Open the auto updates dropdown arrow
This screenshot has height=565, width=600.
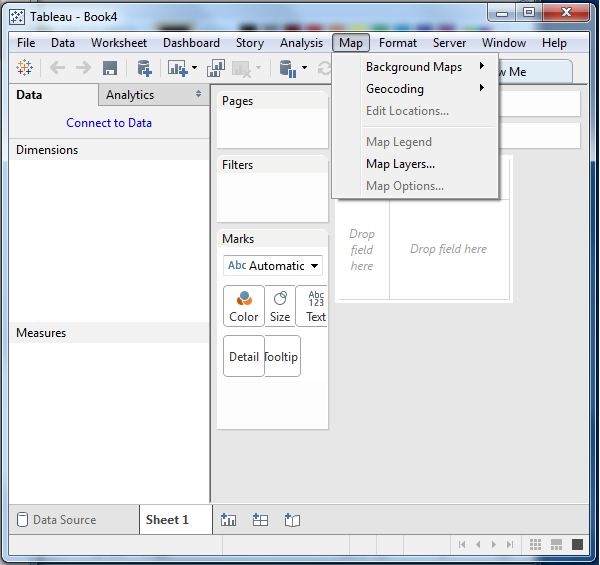click(304, 68)
